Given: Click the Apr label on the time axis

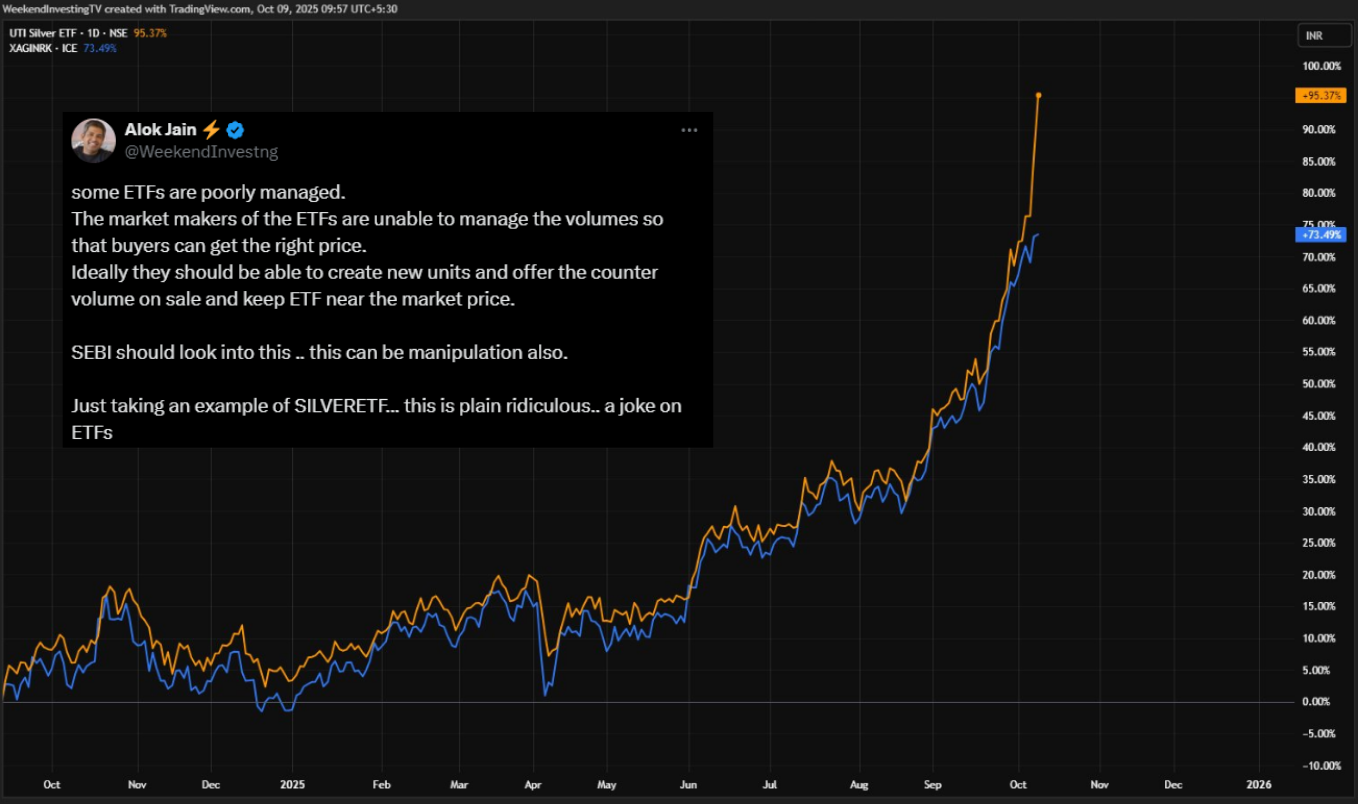Looking at the screenshot, I should coord(532,785).
